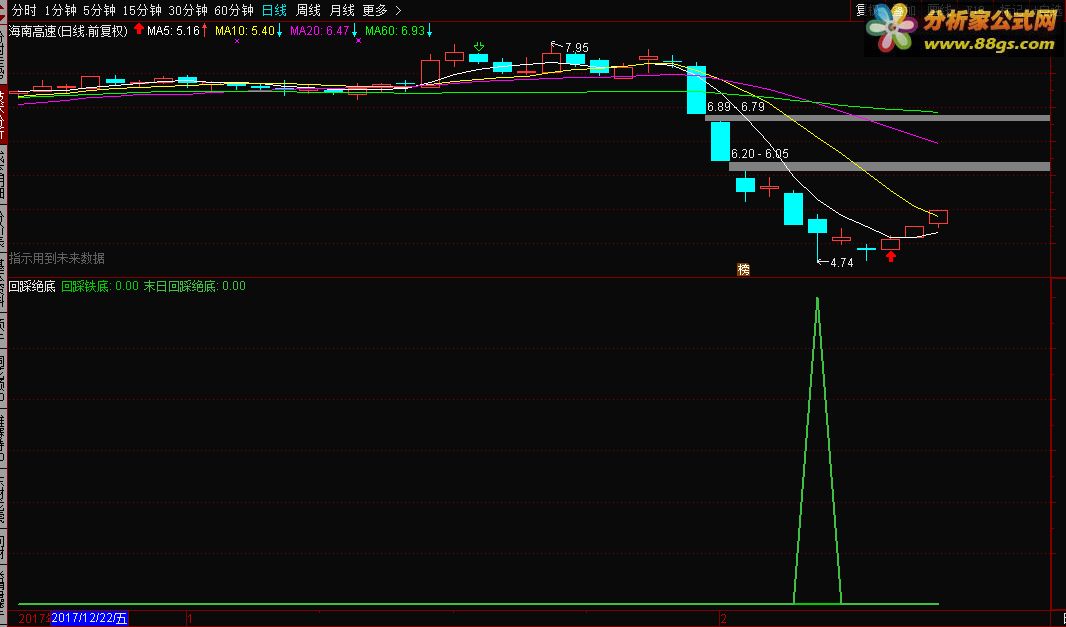
Task: Click the large cyan gap-down candle above 6.89 - 6.79
Action: point(696,90)
